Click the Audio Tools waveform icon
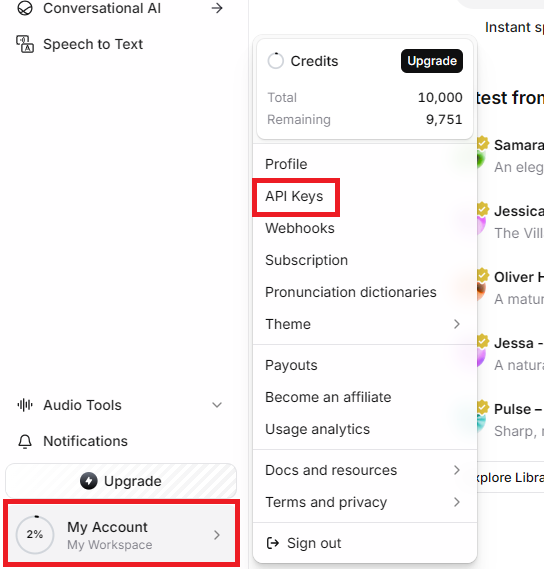544x569 pixels. pos(25,405)
